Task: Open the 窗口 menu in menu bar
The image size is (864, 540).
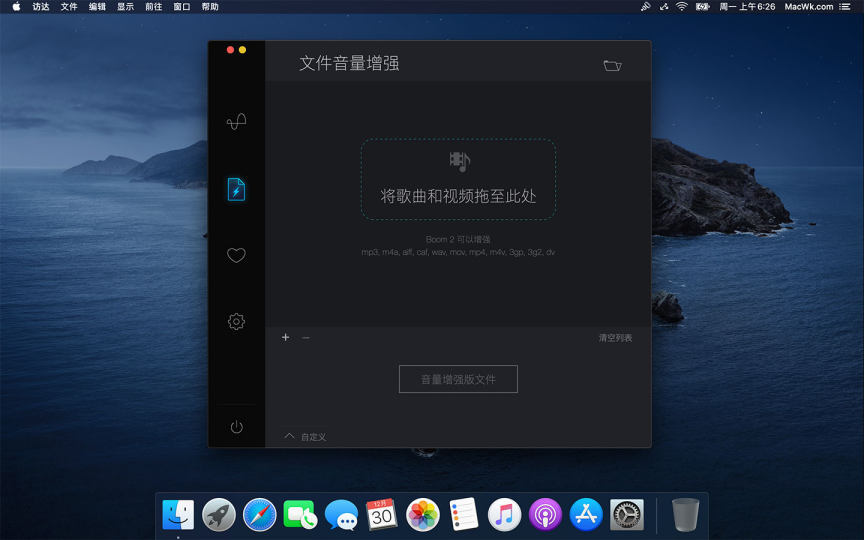Action: click(x=181, y=7)
